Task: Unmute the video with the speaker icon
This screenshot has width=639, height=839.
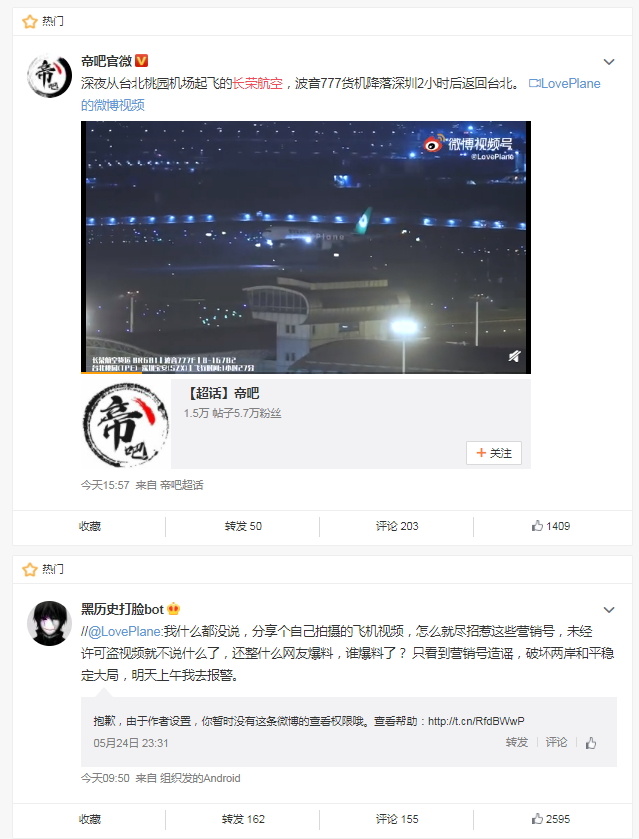Action: click(514, 356)
